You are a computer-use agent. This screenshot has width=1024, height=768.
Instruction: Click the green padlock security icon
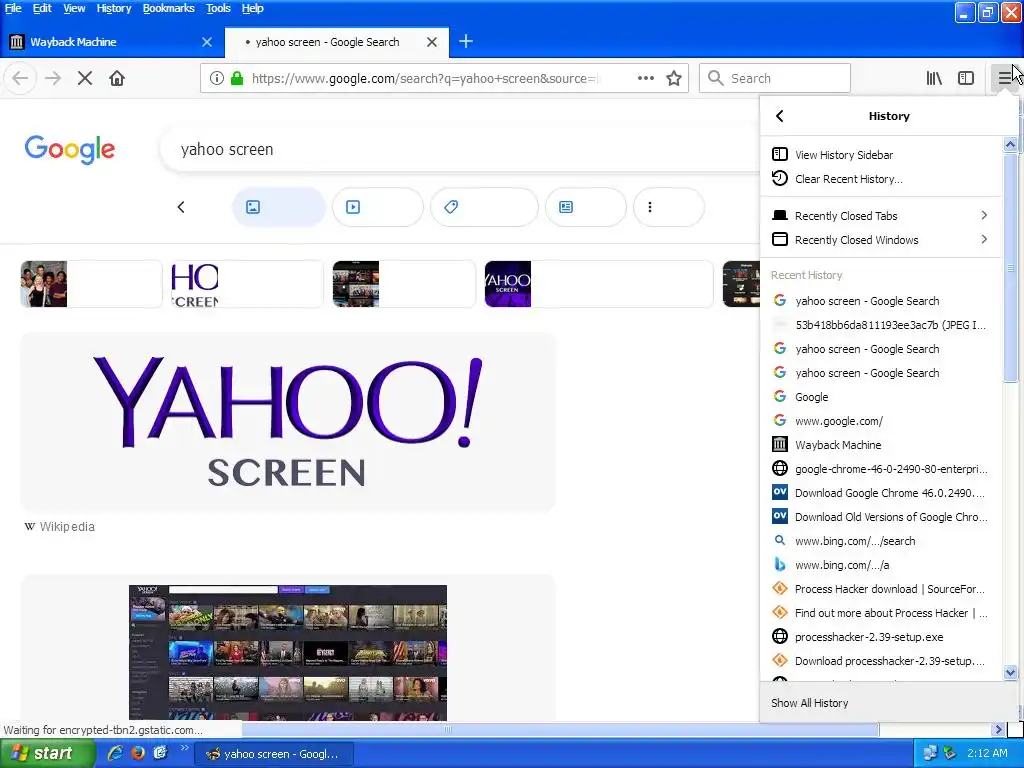point(237,78)
